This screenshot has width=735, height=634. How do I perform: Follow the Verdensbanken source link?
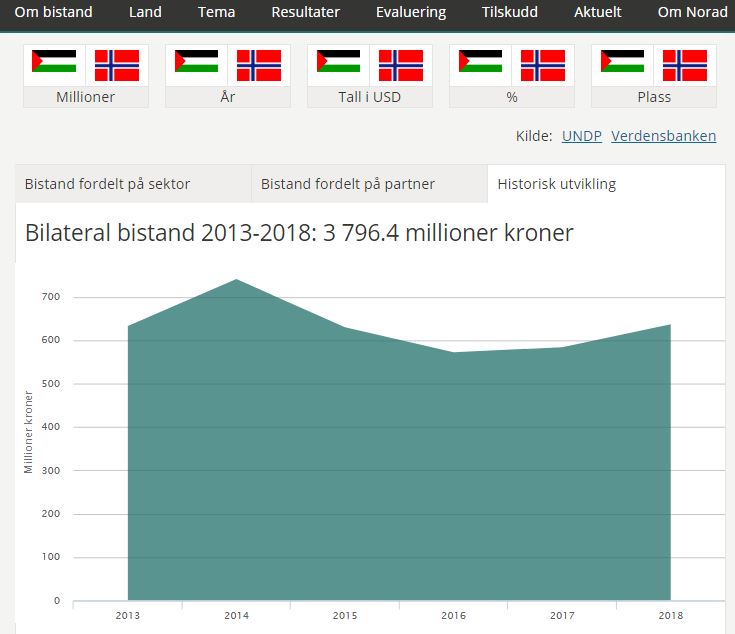664,136
